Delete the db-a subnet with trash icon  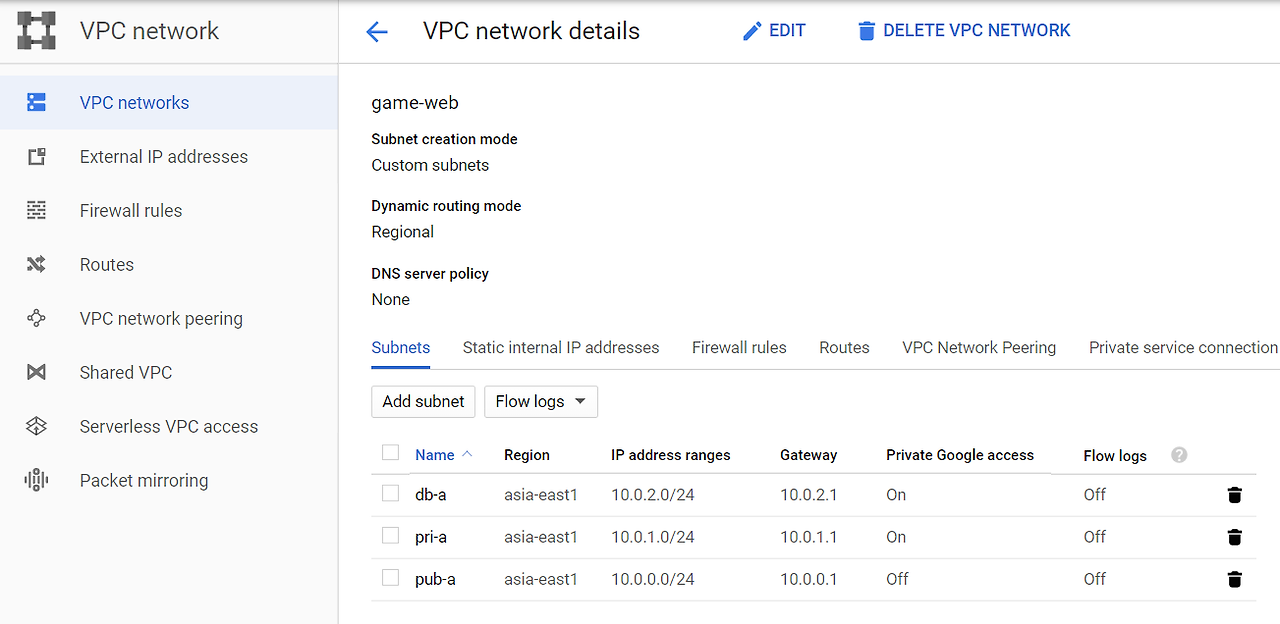tap(1235, 495)
